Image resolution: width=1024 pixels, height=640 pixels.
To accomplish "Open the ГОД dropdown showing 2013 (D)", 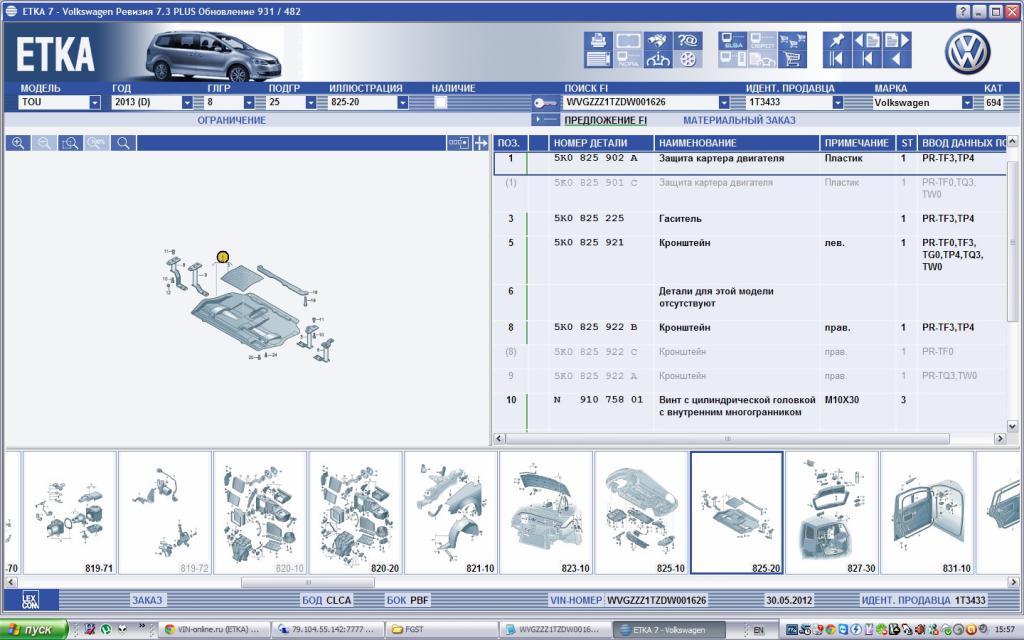I will click(x=187, y=103).
